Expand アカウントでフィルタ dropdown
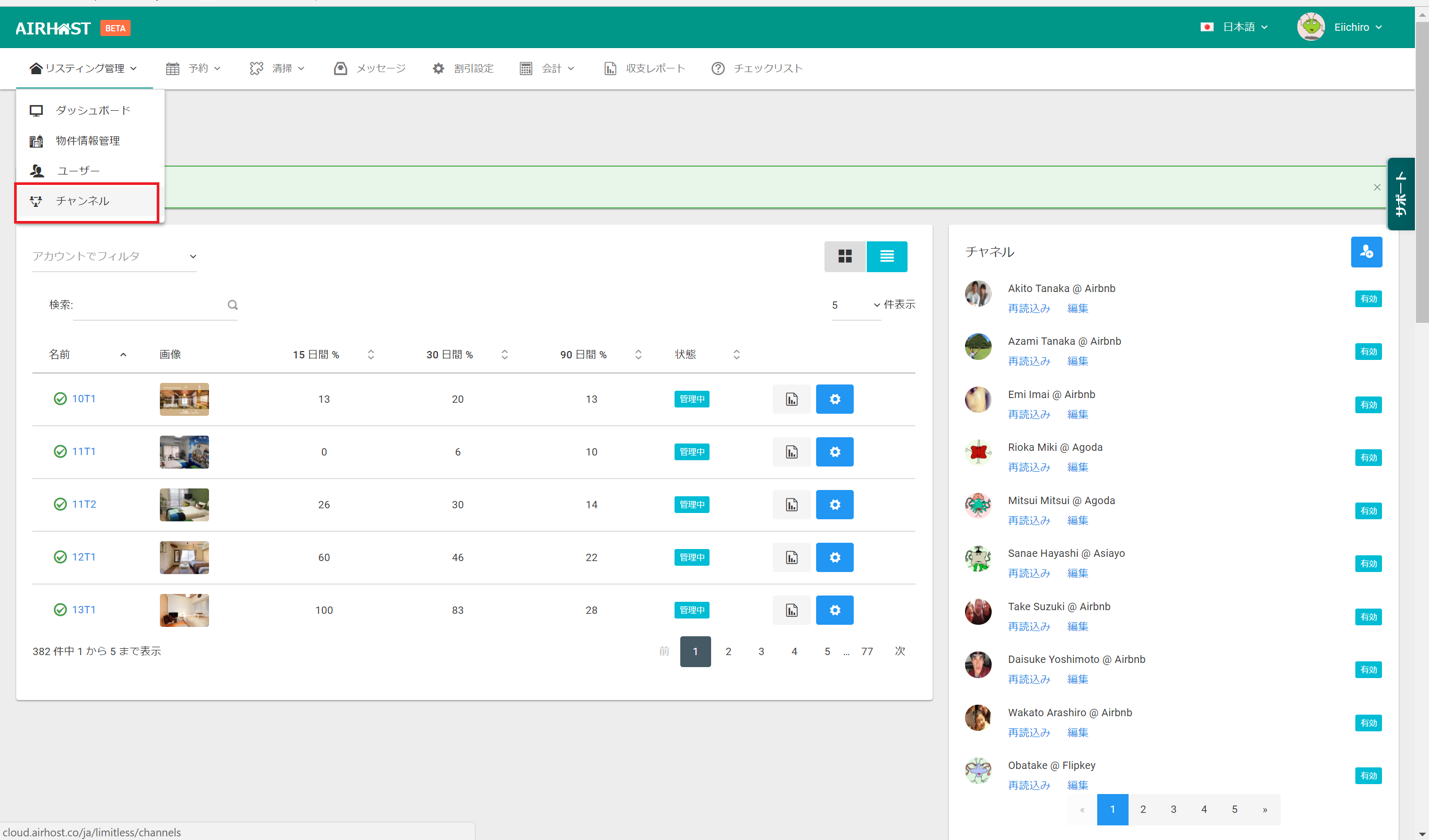 coord(114,256)
